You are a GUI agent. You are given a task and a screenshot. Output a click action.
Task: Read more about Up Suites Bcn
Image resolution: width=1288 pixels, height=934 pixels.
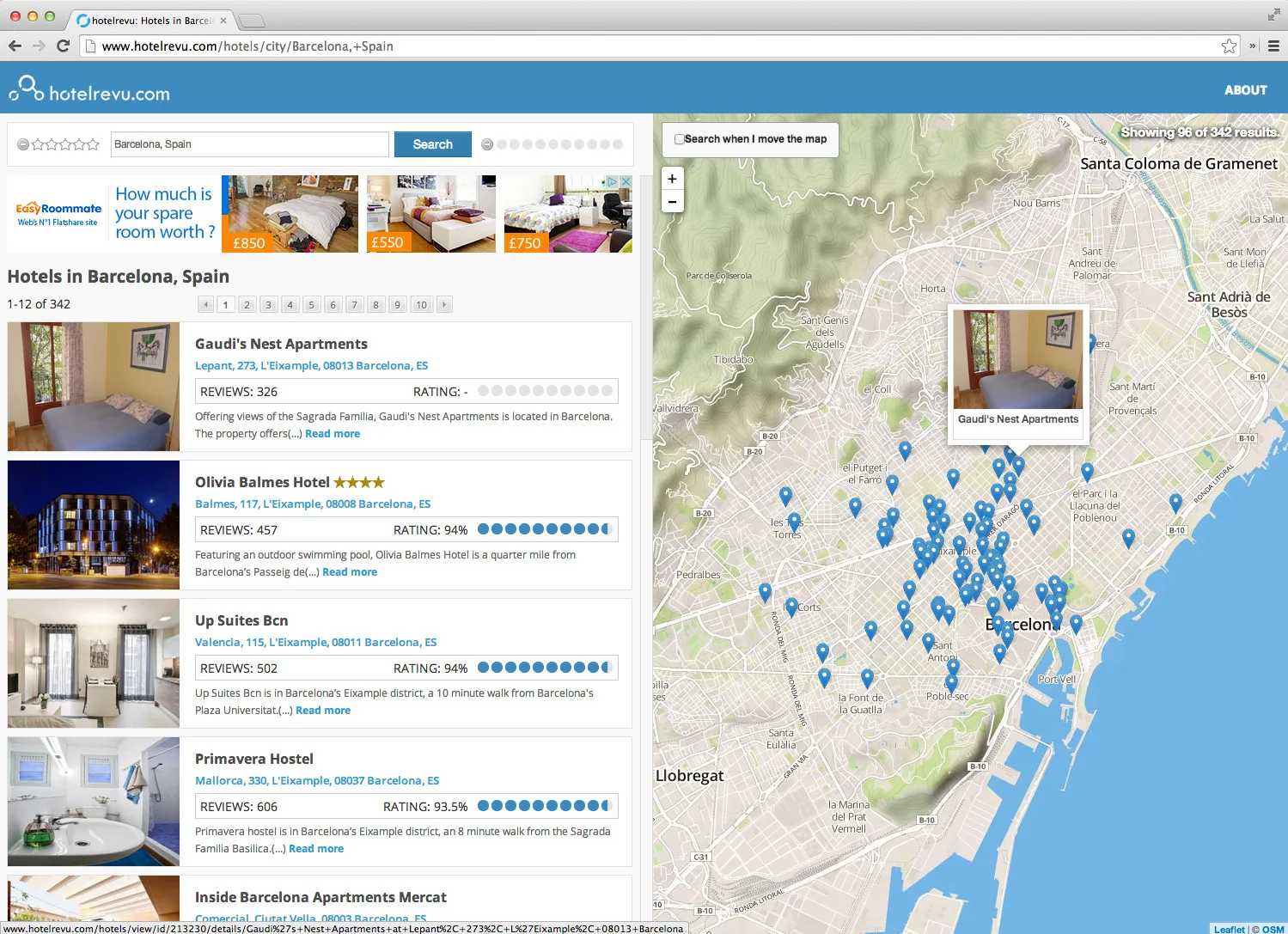[323, 711]
